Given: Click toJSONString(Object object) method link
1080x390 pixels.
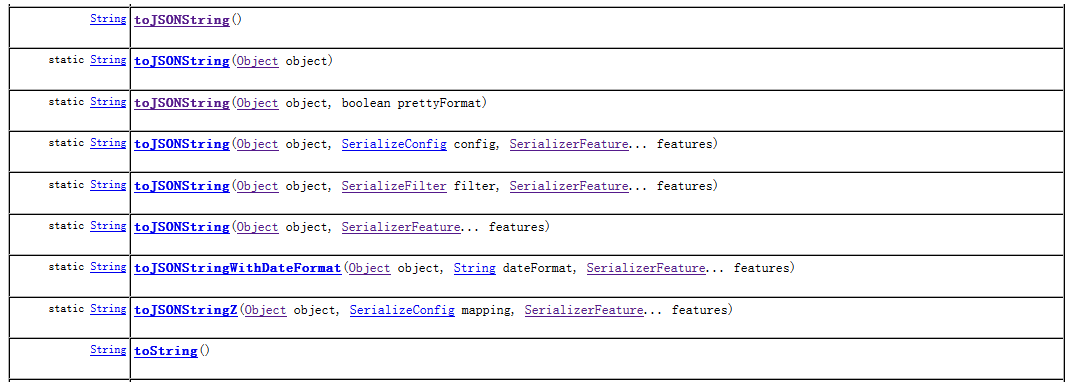Looking at the screenshot, I should [182, 61].
